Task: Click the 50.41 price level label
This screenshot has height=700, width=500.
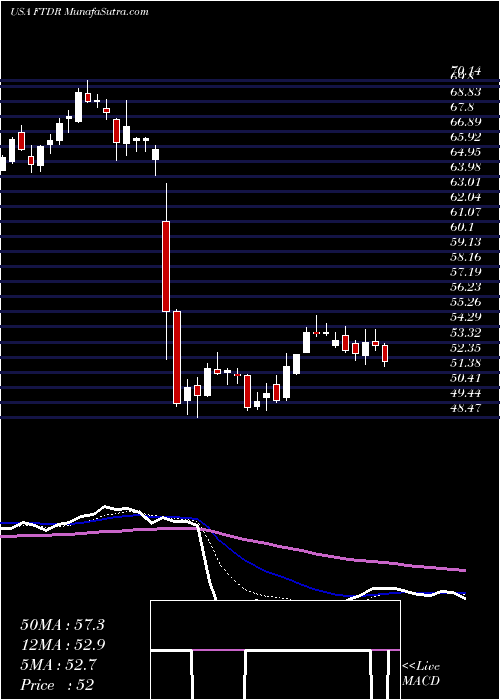Action: pyautogui.click(x=466, y=378)
